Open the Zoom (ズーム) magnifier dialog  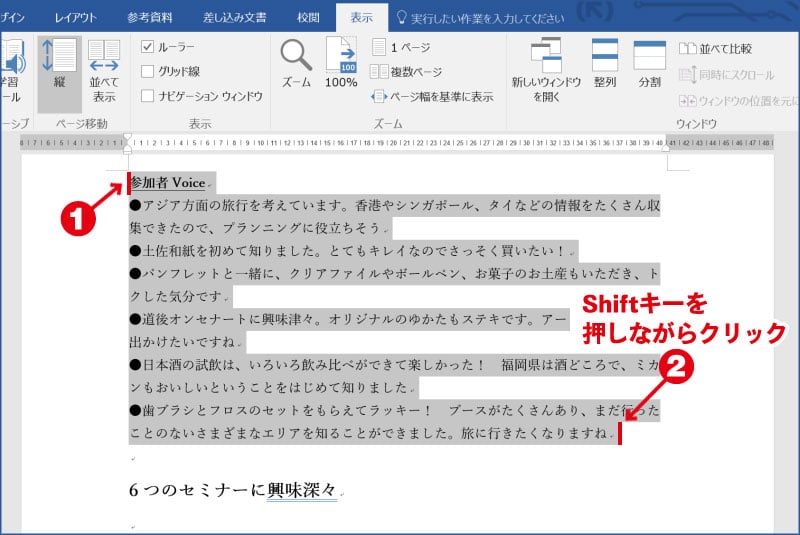(x=296, y=63)
